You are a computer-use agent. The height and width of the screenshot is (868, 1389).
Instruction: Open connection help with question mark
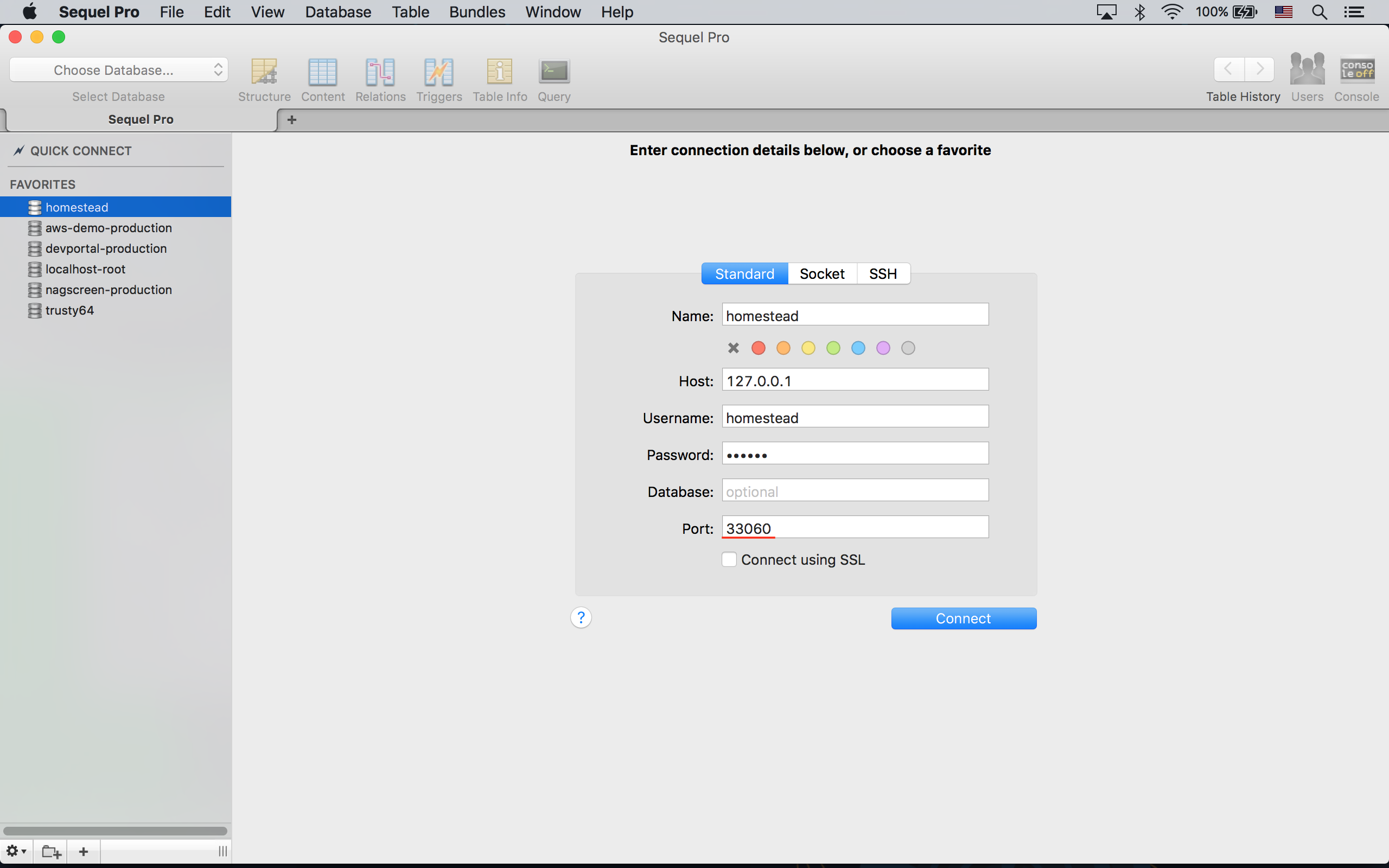point(581,618)
